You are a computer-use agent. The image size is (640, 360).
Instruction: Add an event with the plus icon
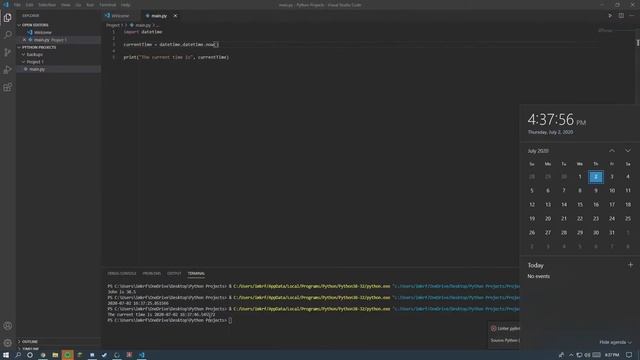pyautogui.click(x=630, y=265)
